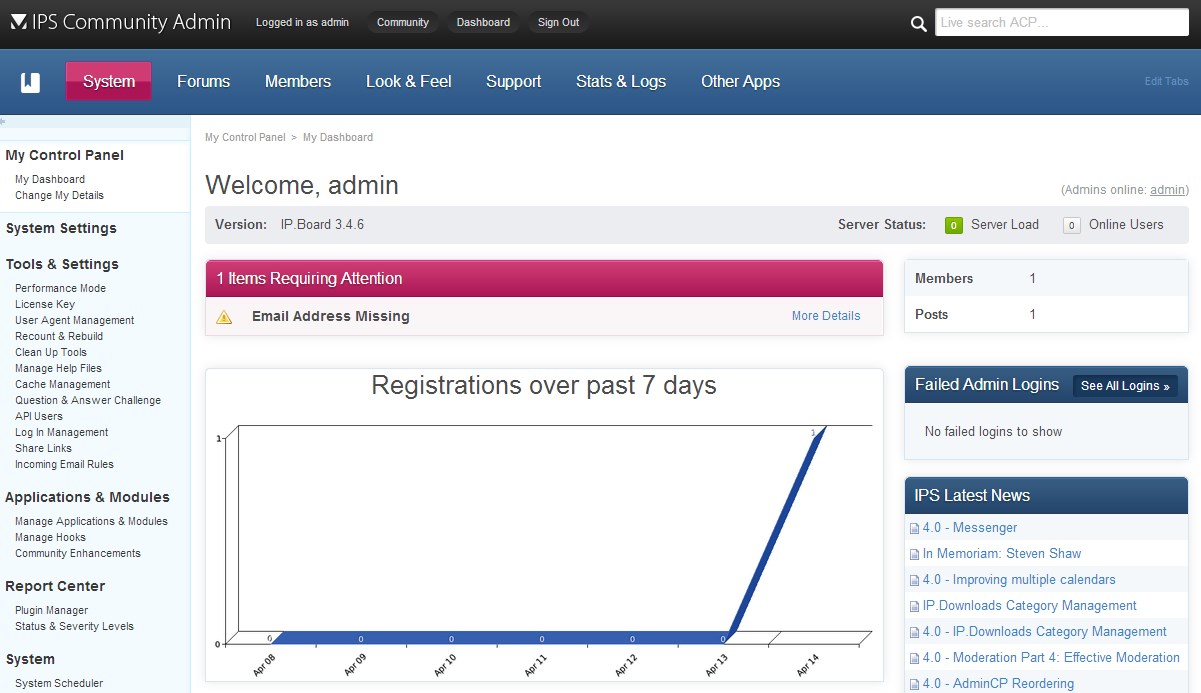Select the Support tab

click(x=514, y=81)
